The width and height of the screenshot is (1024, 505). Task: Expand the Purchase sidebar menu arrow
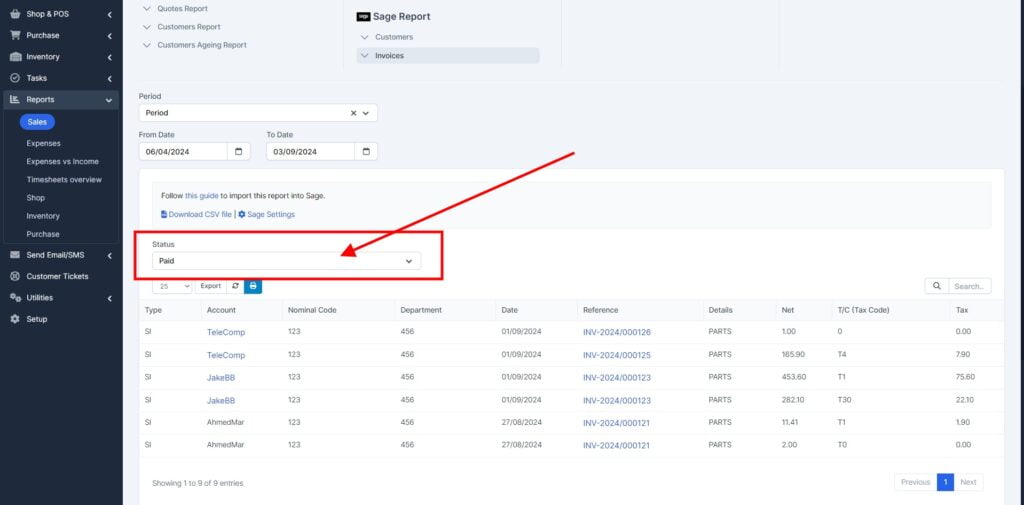[x=110, y=36]
